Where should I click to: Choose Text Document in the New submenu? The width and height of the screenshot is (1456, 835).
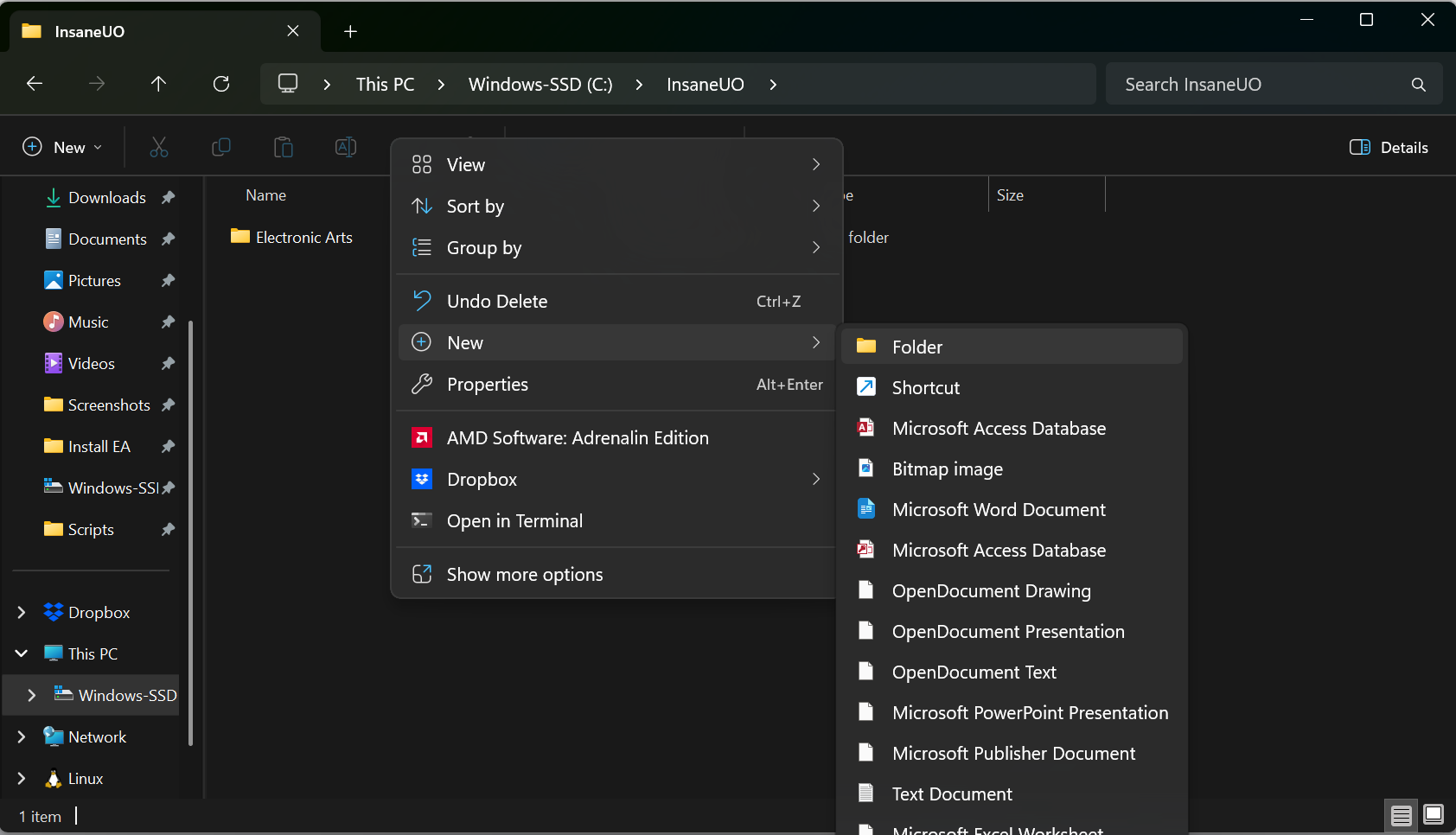click(951, 794)
